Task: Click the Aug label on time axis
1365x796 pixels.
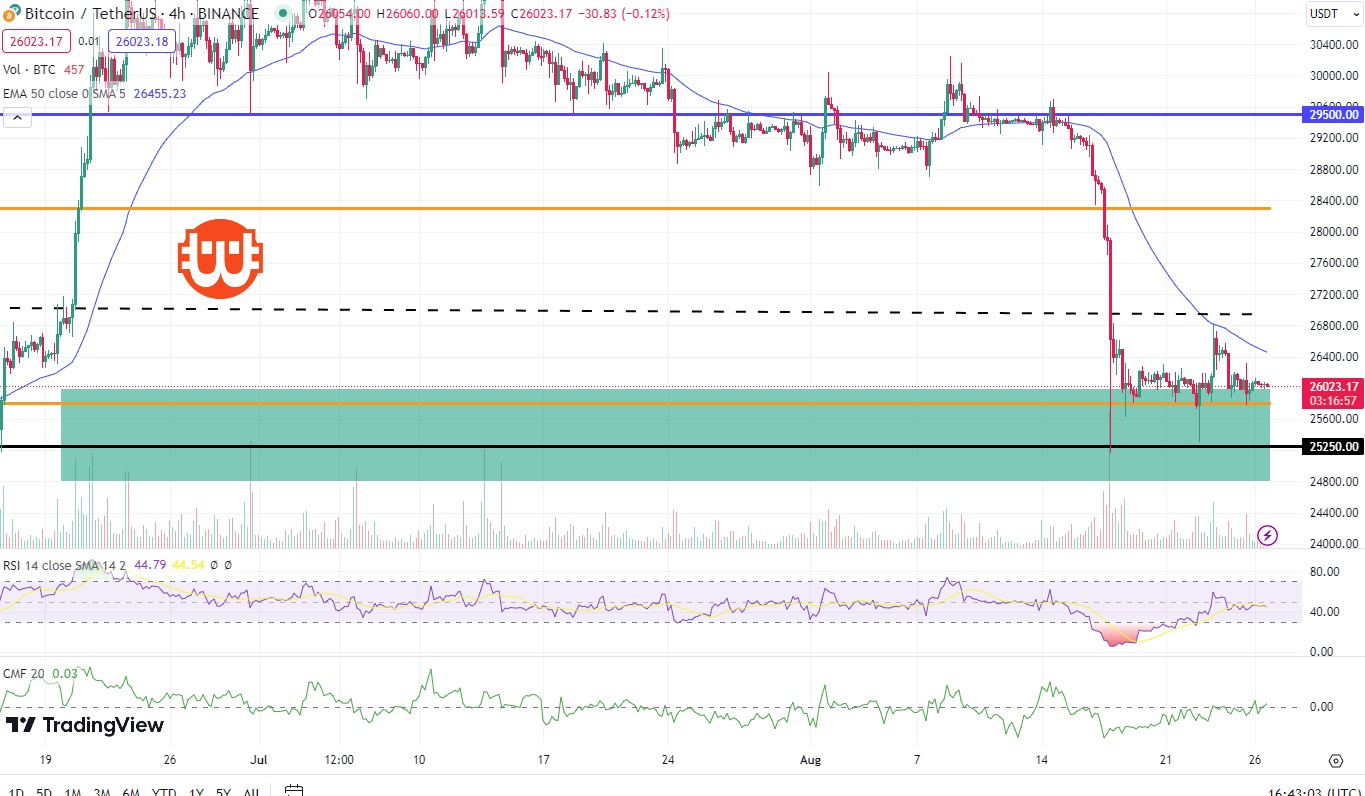Action: point(810,760)
